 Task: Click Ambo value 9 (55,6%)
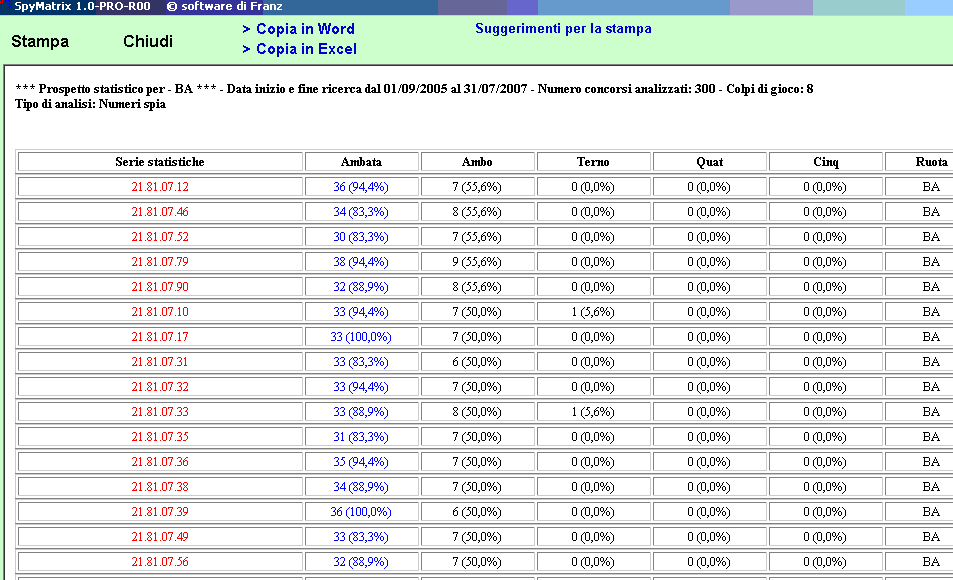coord(477,261)
